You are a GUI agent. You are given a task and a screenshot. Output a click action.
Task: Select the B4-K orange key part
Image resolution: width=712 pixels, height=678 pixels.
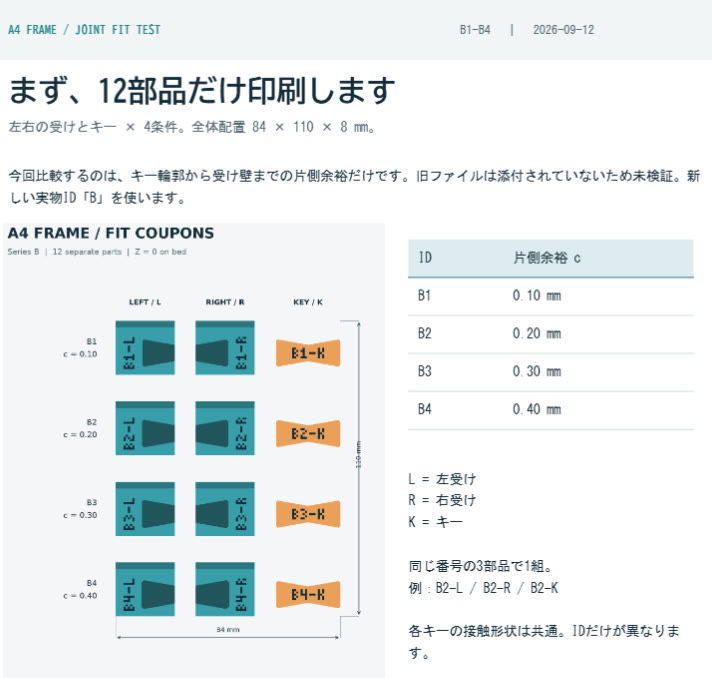308,594
